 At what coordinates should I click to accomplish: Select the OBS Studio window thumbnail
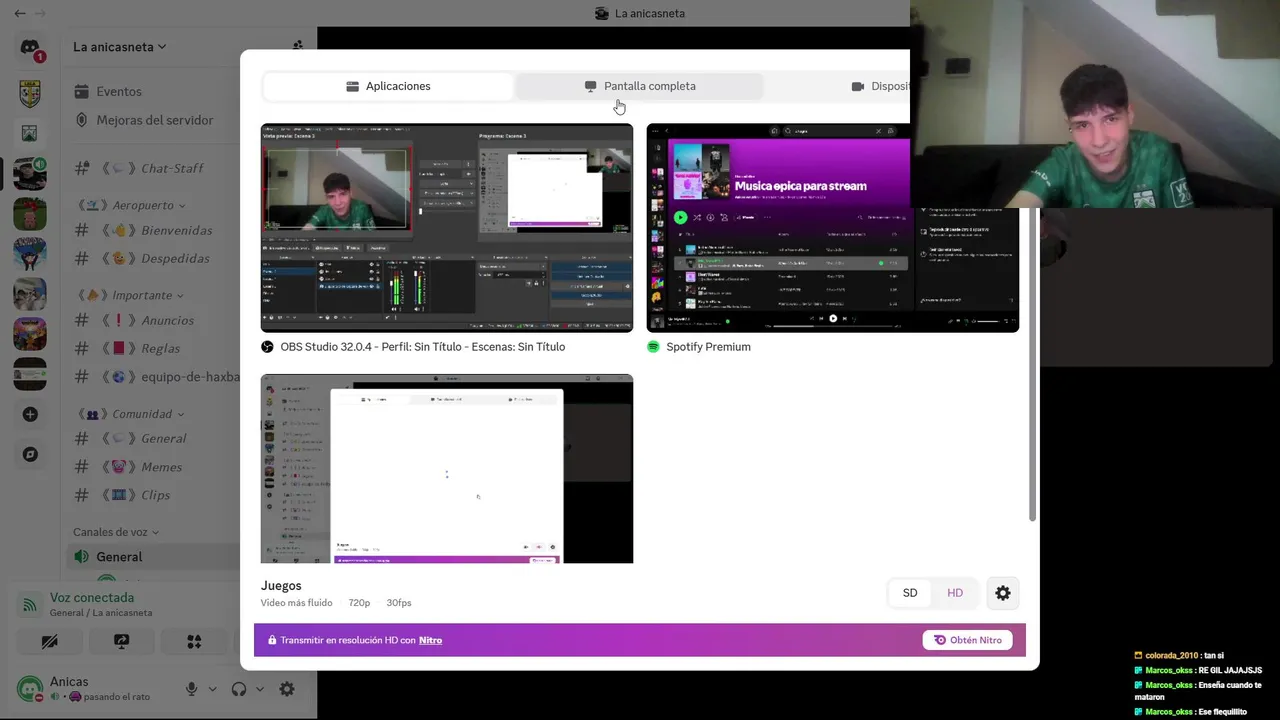pos(447,228)
